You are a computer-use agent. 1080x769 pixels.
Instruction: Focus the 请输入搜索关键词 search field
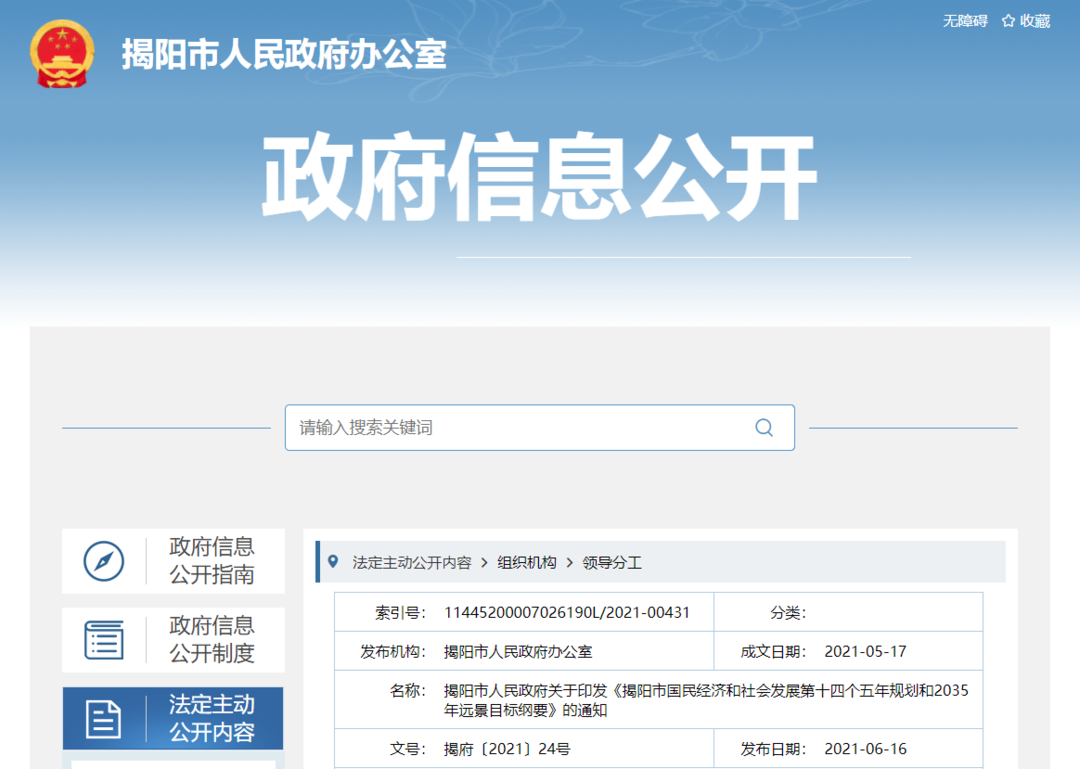point(540,427)
